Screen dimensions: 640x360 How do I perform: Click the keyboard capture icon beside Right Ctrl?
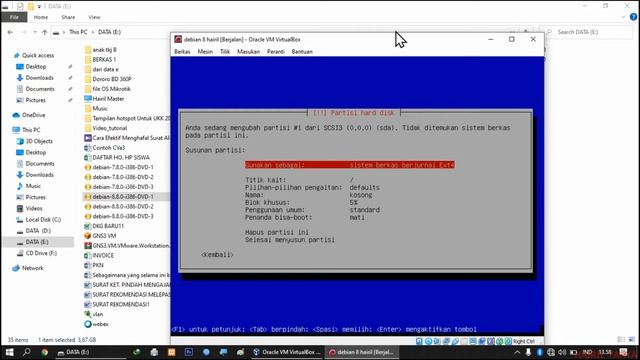pos(508,341)
